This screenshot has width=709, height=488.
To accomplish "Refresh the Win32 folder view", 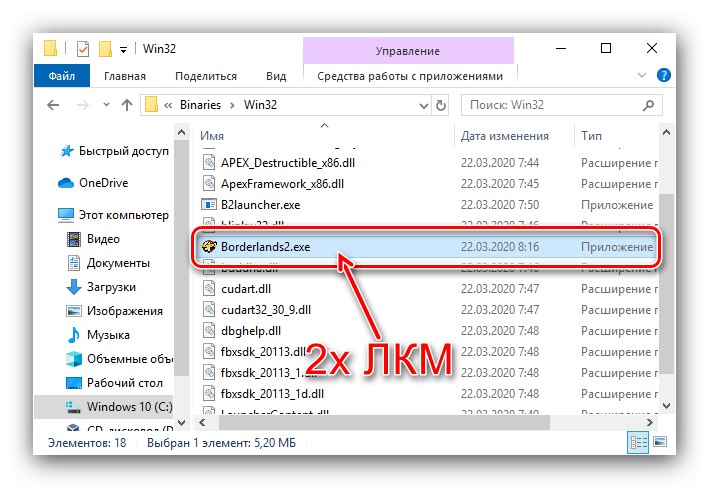I will 441,105.
